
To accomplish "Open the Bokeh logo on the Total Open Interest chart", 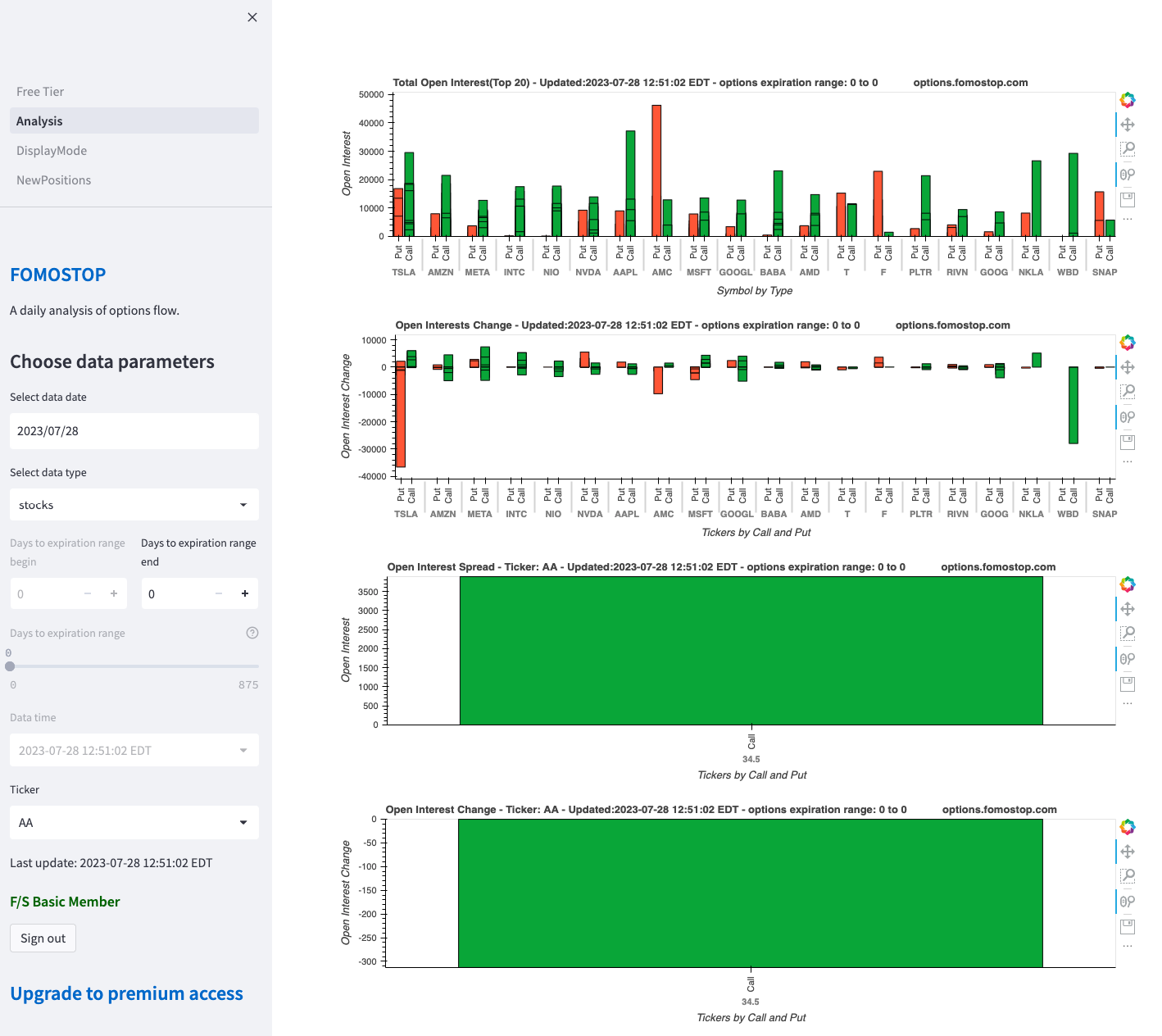I will 1128,100.
